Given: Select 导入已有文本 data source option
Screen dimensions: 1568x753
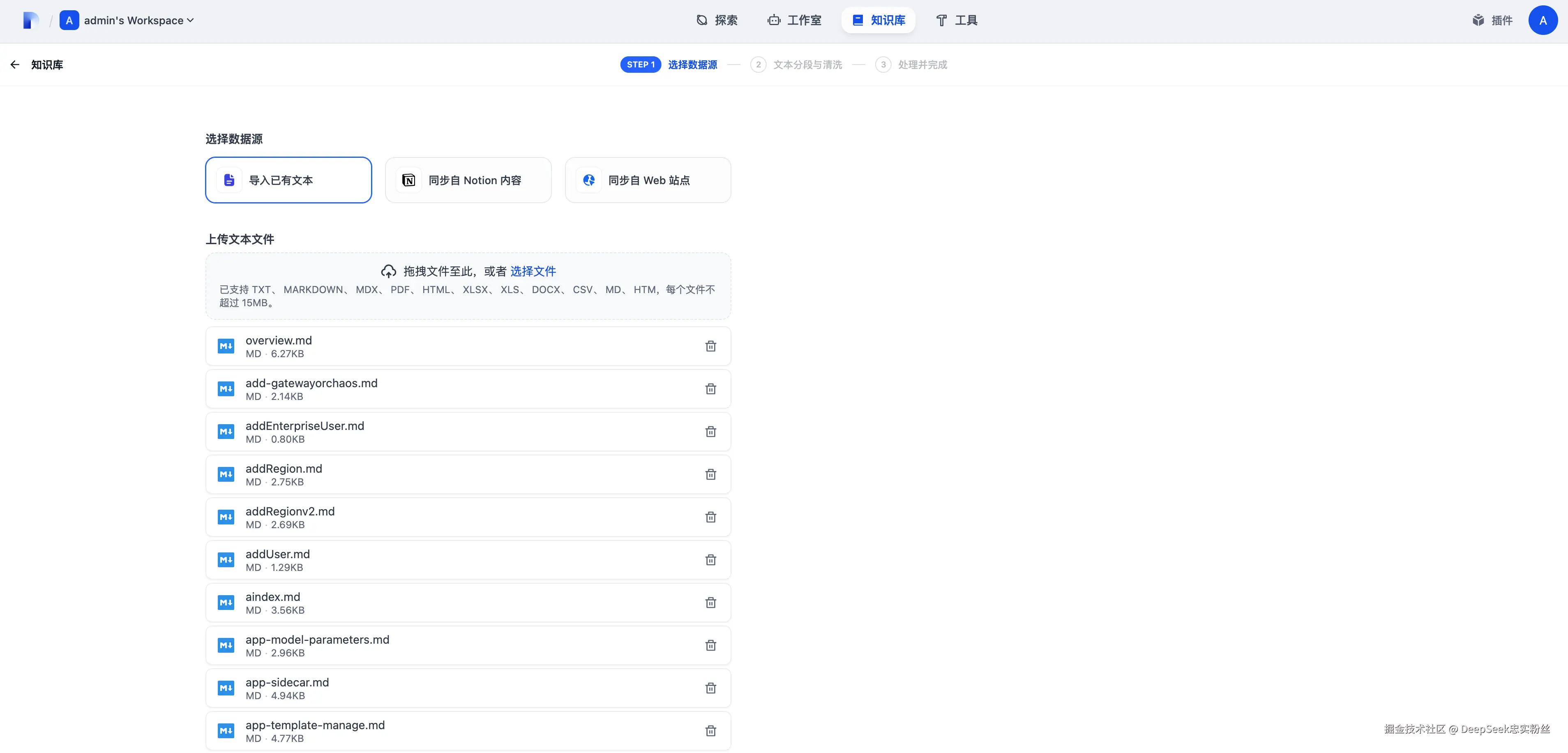Looking at the screenshot, I should point(288,180).
